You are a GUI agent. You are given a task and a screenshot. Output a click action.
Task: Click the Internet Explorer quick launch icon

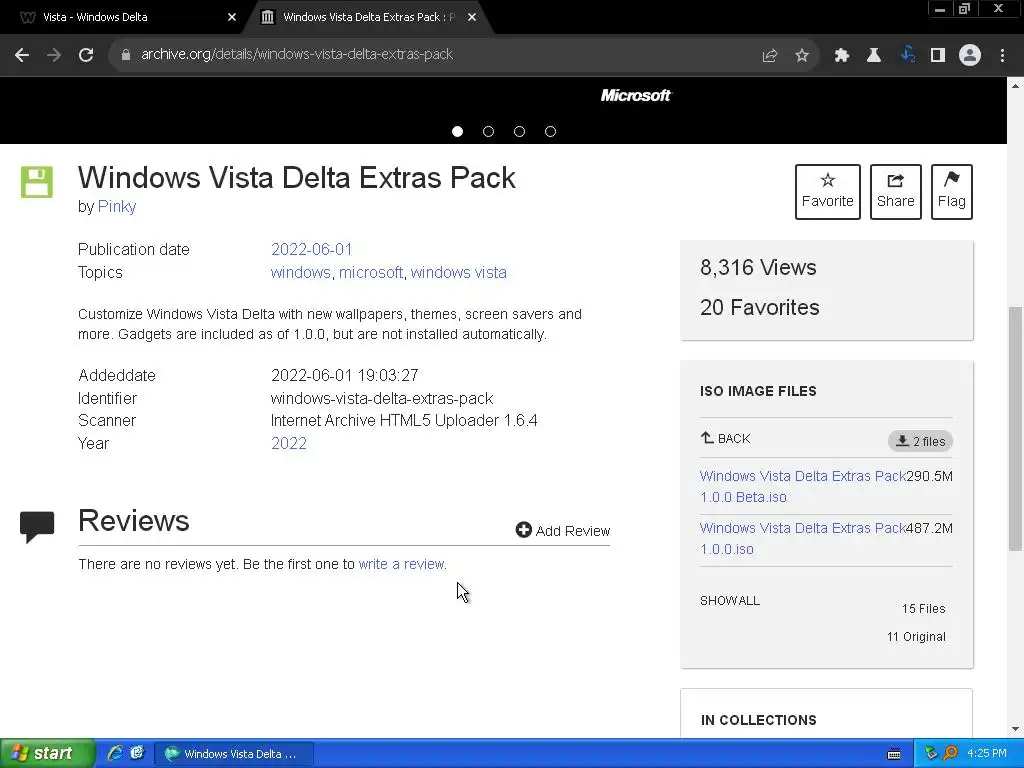pyautogui.click(x=115, y=753)
